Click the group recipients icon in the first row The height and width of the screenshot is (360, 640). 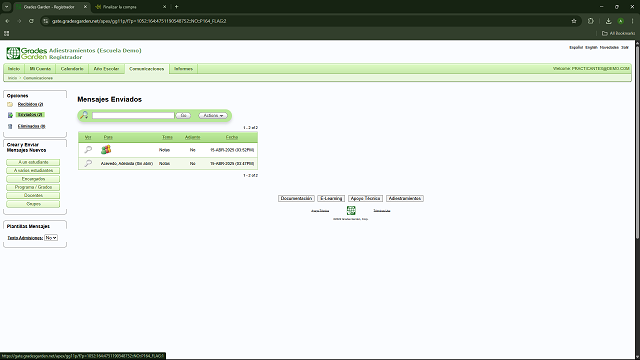coord(106,150)
